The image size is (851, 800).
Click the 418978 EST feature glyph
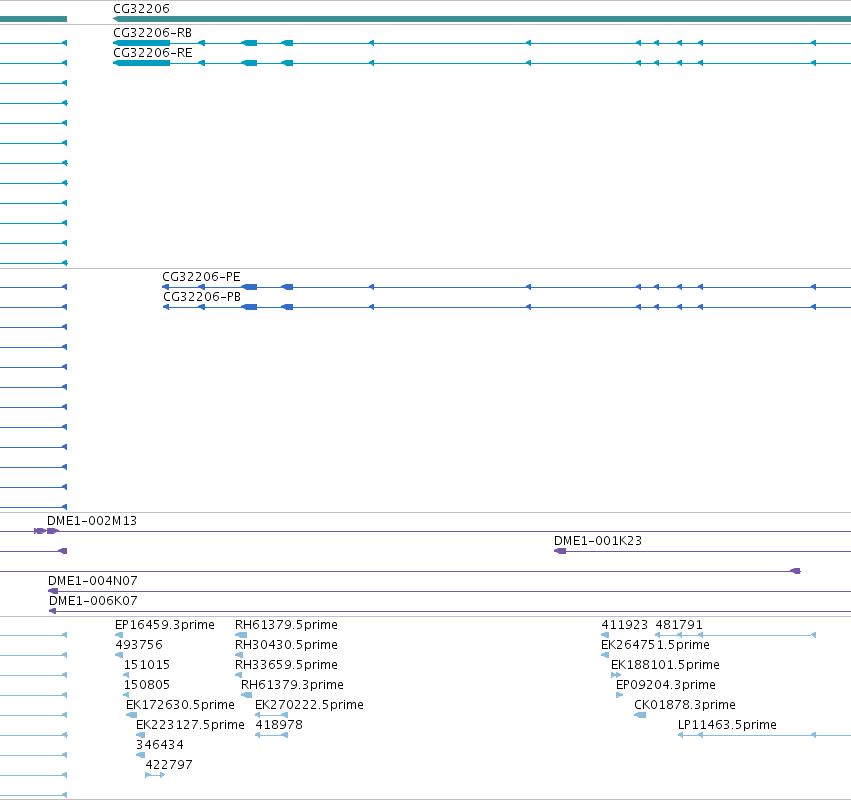[x=271, y=735]
